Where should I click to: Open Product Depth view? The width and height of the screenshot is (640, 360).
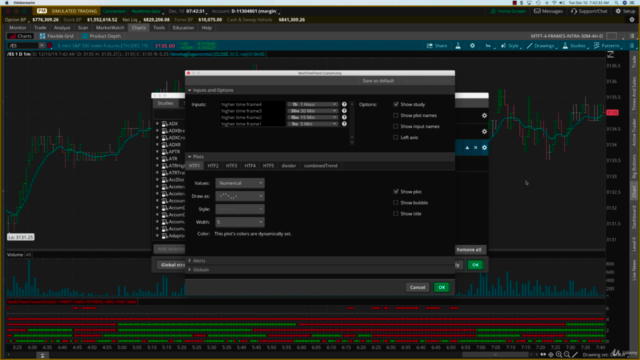(101, 36)
